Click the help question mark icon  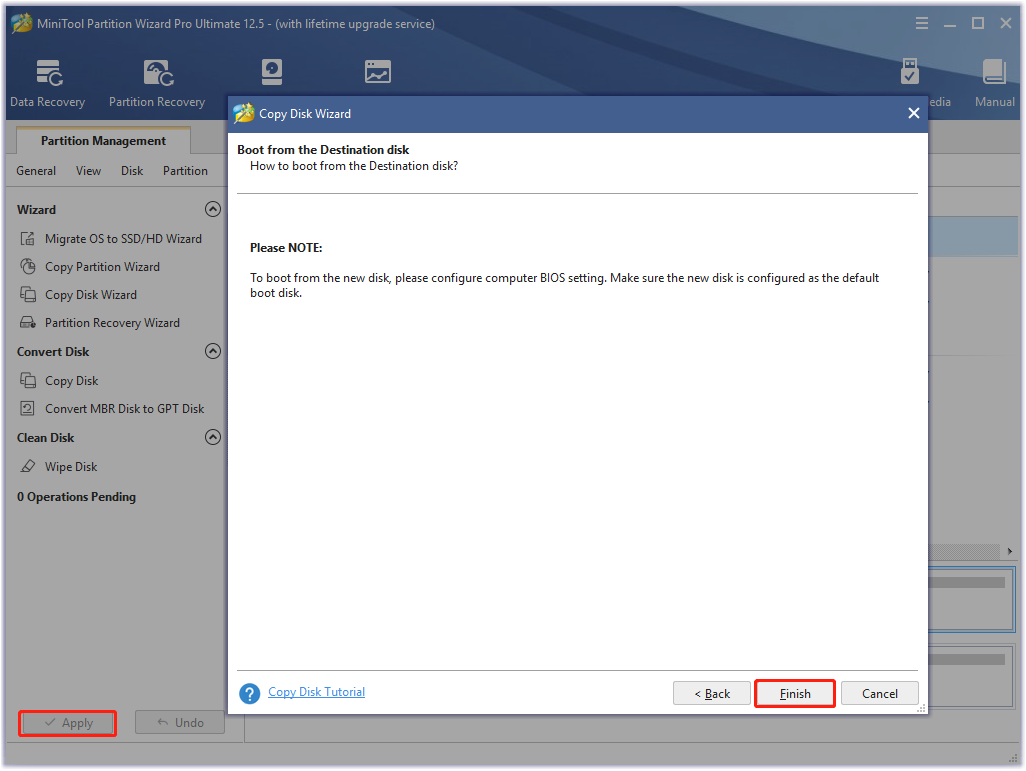tap(249, 693)
